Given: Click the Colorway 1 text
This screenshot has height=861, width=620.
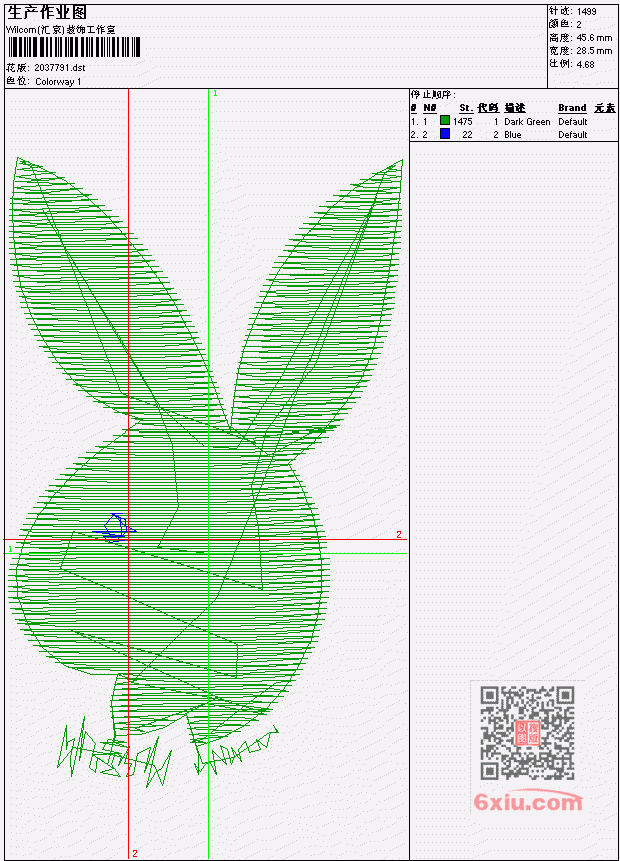Looking at the screenshot, I should tap(58, 82).
